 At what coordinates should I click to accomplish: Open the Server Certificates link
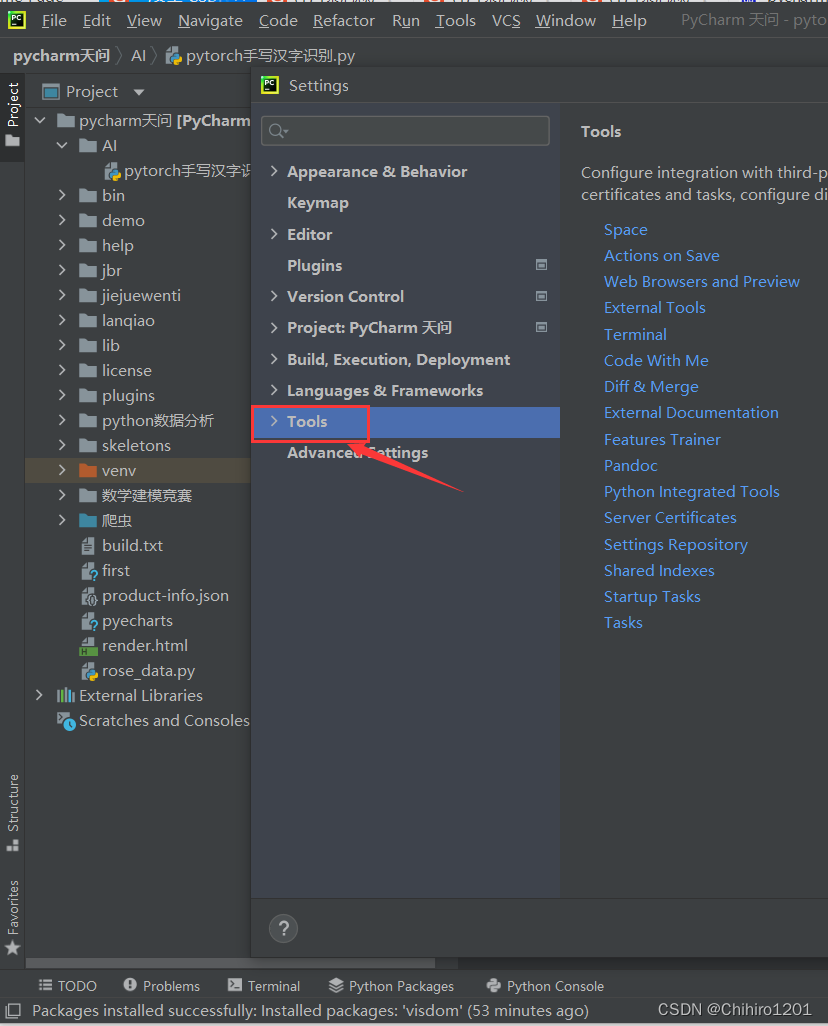click(x=670, y=518)
